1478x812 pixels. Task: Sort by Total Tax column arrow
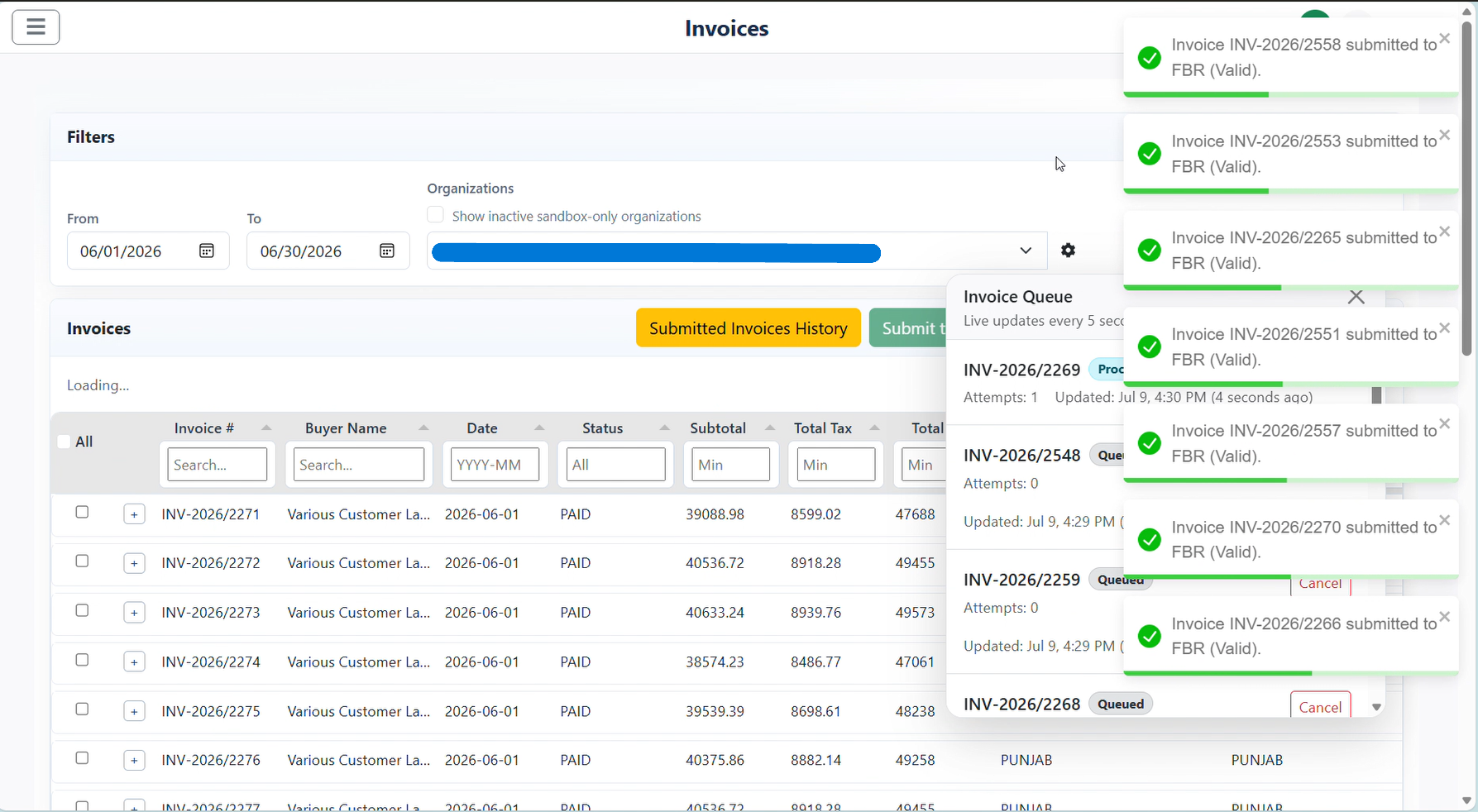point(874,427)
